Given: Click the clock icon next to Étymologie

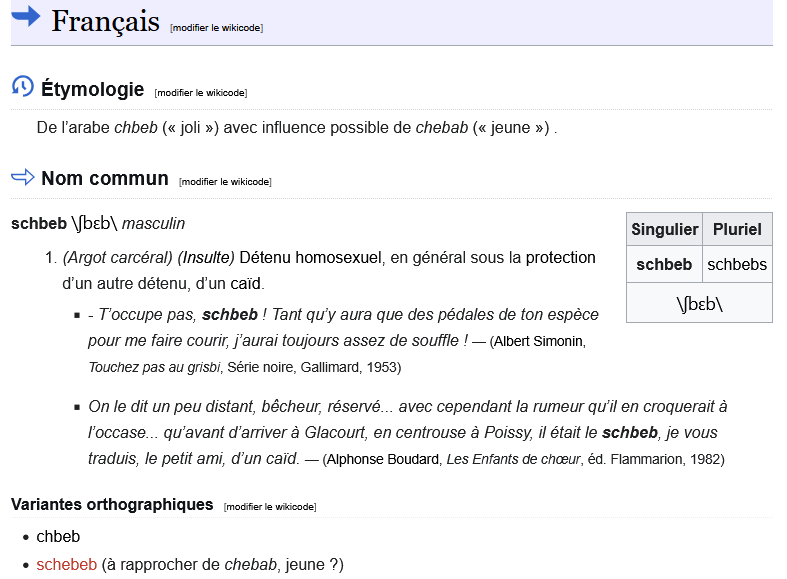Looking at the screenshot, I should tap(23, 86).
